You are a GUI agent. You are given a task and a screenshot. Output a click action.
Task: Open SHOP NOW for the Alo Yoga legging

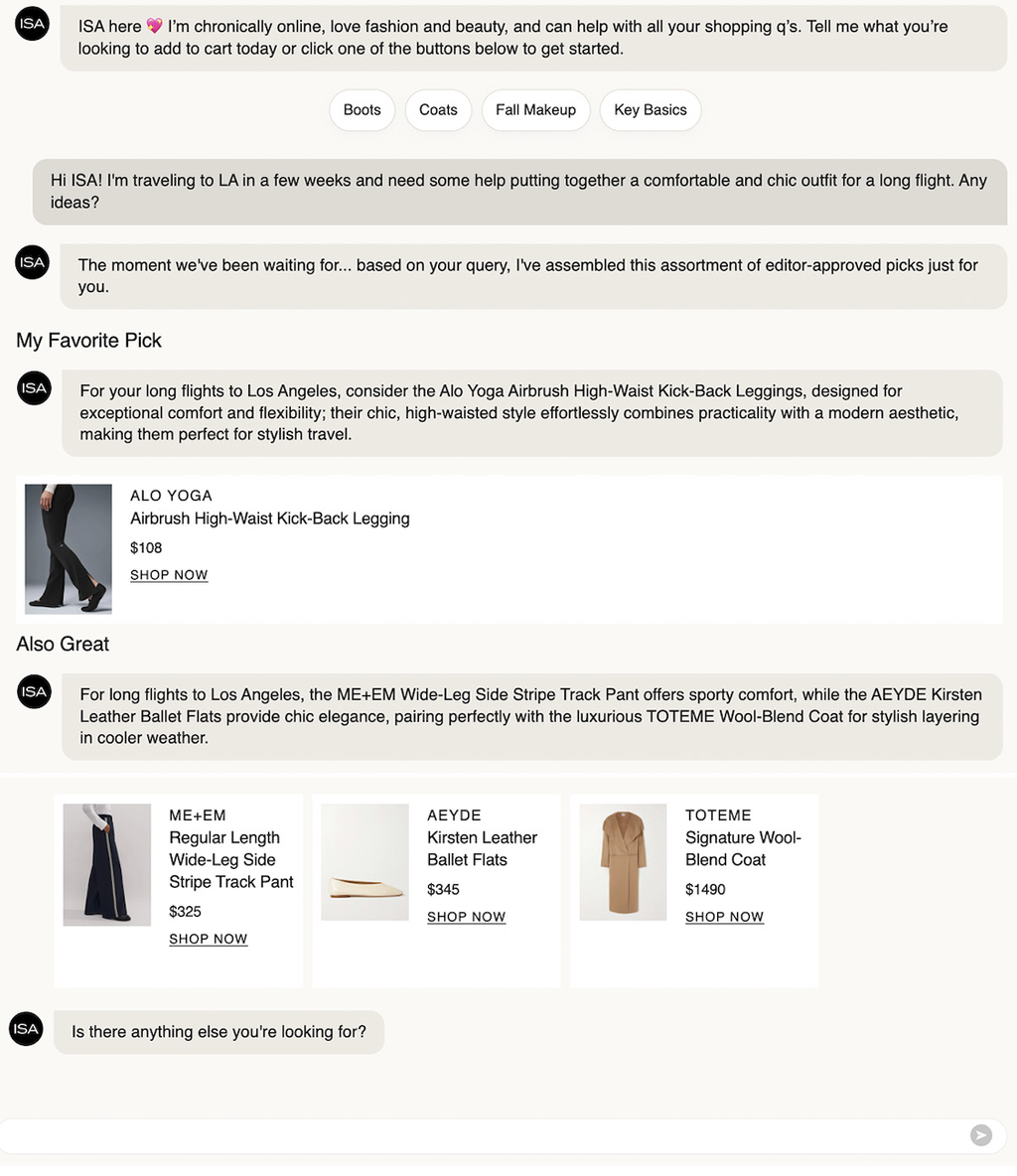(169, 574)
